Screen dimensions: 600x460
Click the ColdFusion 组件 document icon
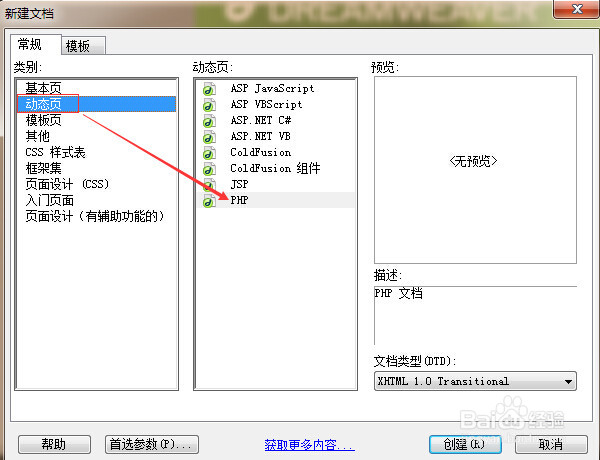click(209, 169)
